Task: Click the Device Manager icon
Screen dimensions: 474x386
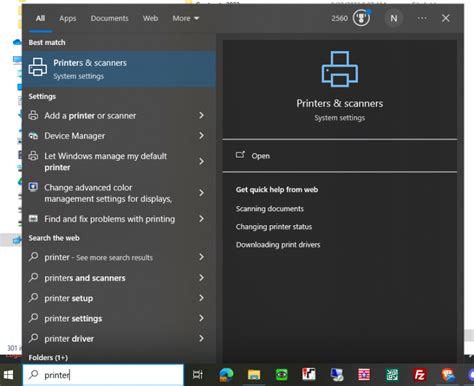Action: click(x=33, y=136)
